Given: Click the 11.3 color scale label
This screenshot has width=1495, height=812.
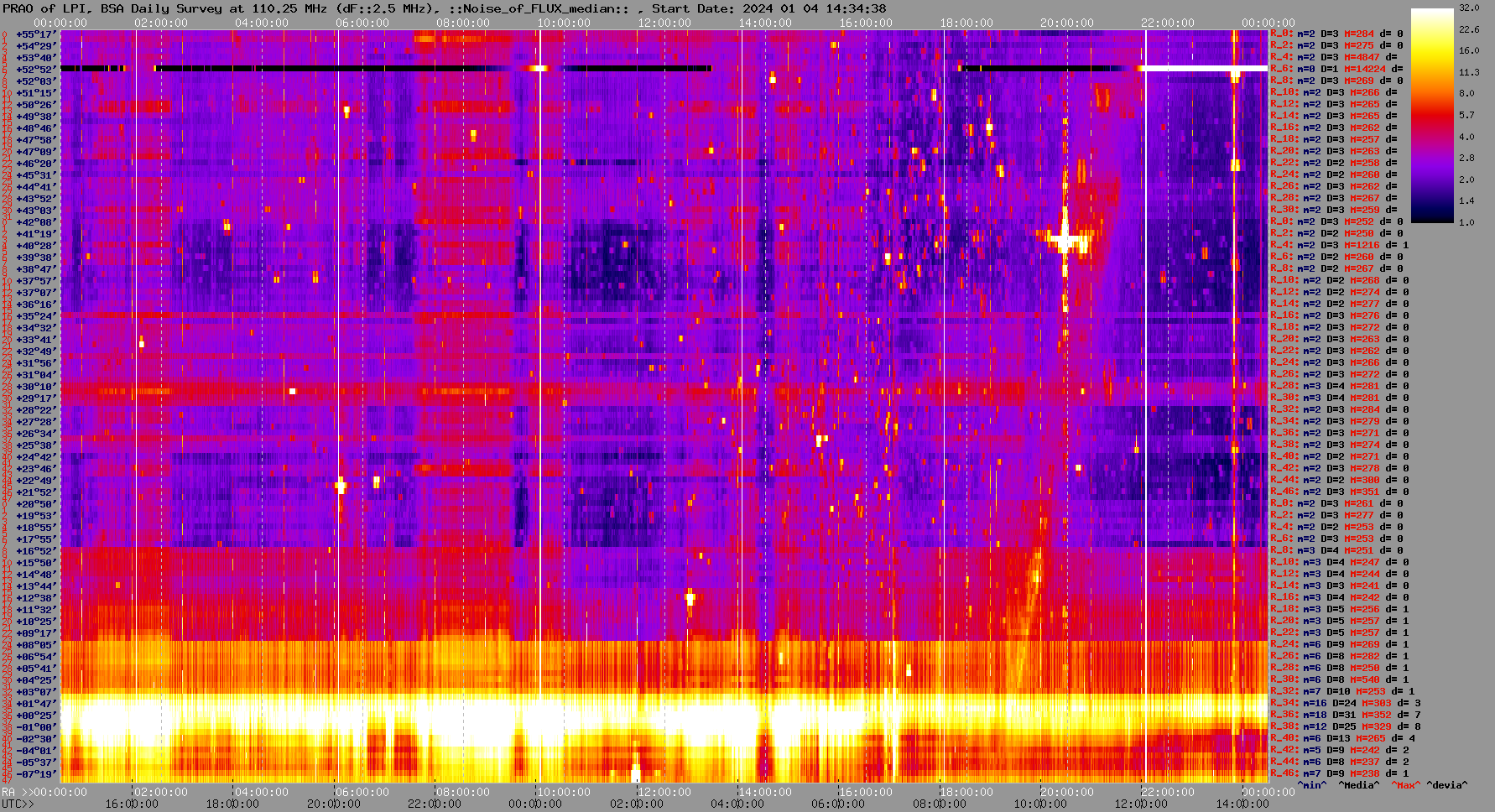Looking at the screenshot, I should pyautogui.click(x=1469, y=72).
